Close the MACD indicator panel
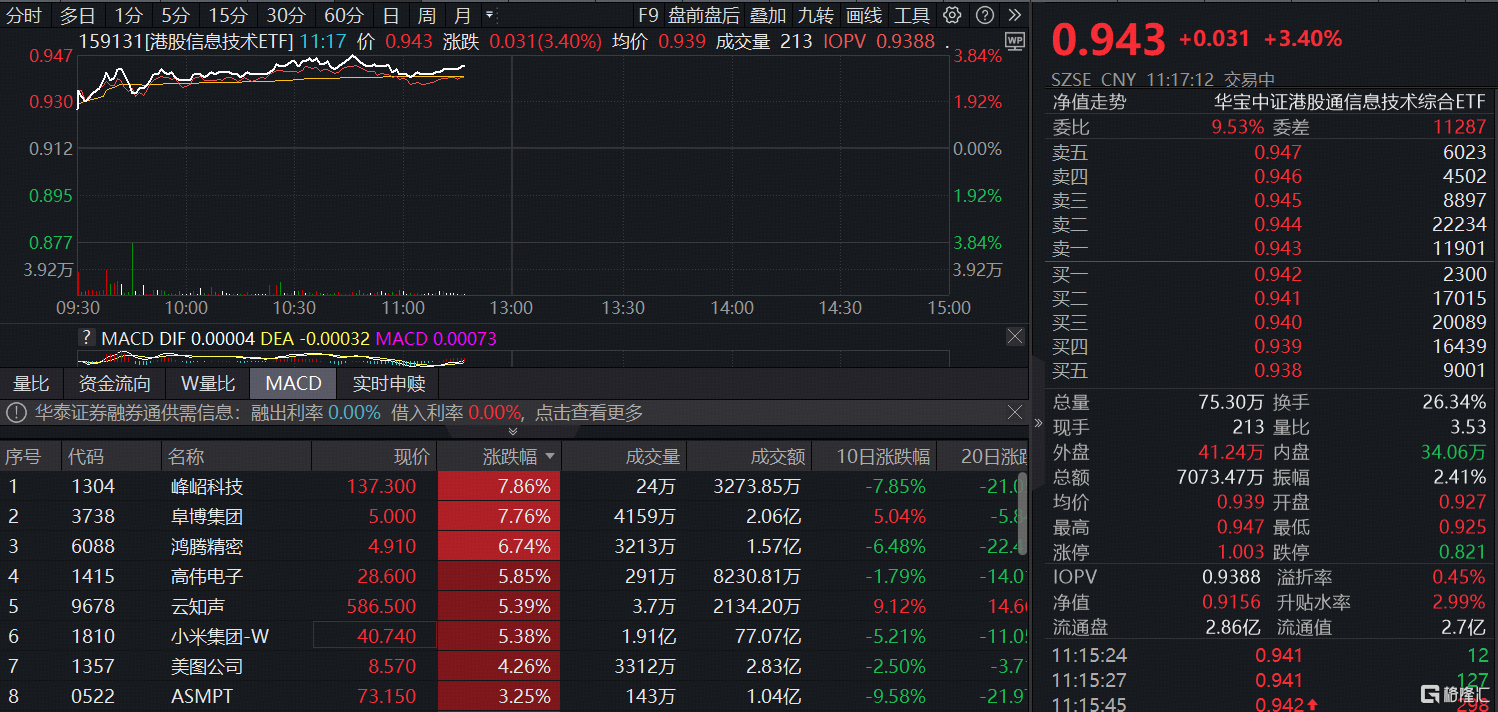Viewport: 1498px width, 712px height. coord(1015,337)
